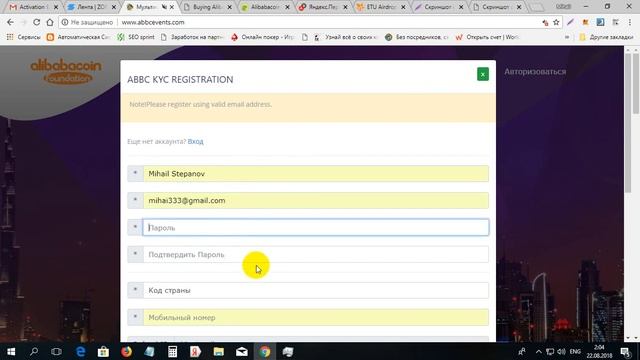
Task: Open the Сервисы apps bookmark
Action: point(23,37)
